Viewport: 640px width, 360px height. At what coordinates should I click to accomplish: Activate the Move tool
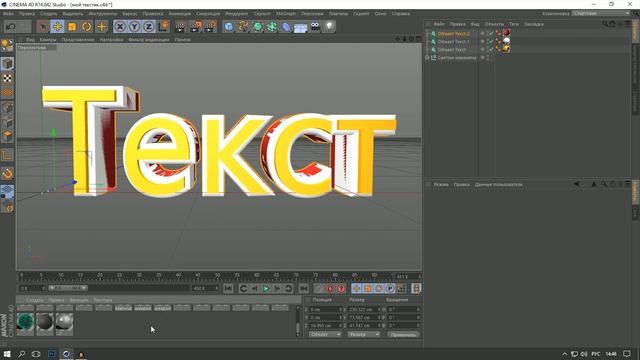[x=58, y=27]
